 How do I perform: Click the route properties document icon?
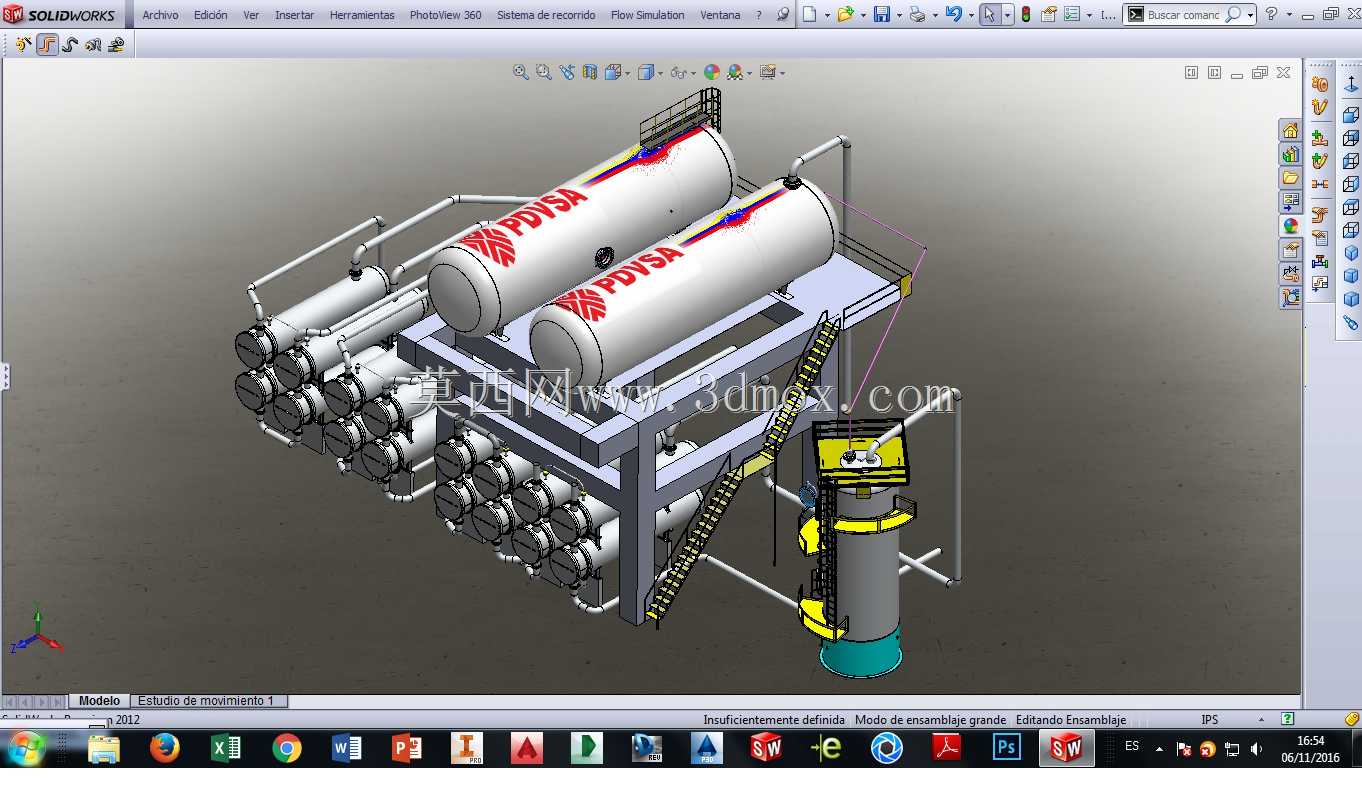point(1320,238)
